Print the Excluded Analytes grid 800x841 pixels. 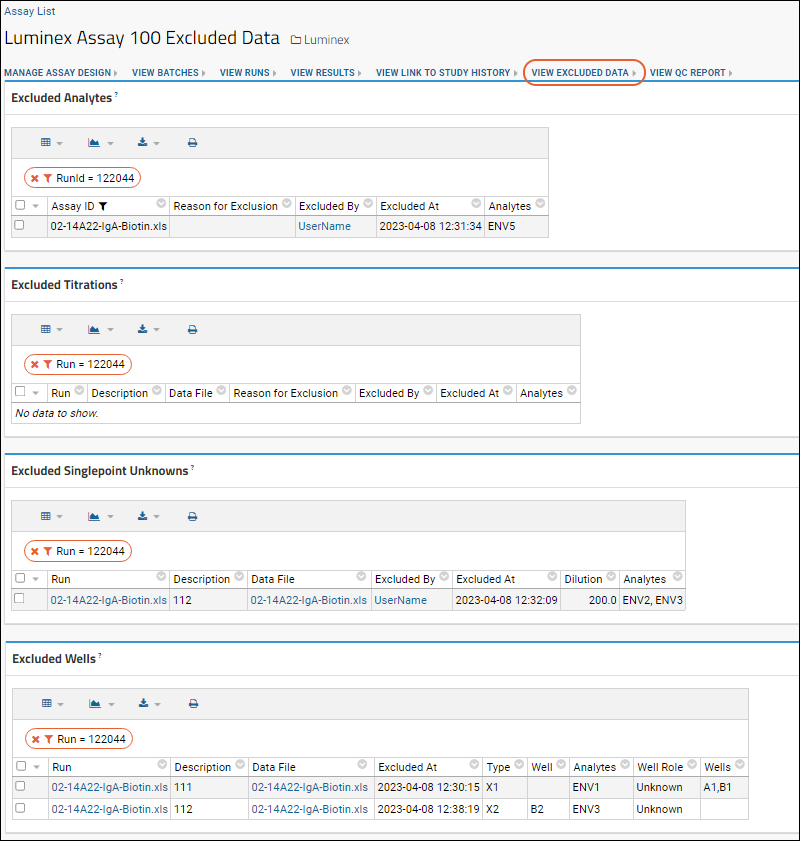[193, 143]
